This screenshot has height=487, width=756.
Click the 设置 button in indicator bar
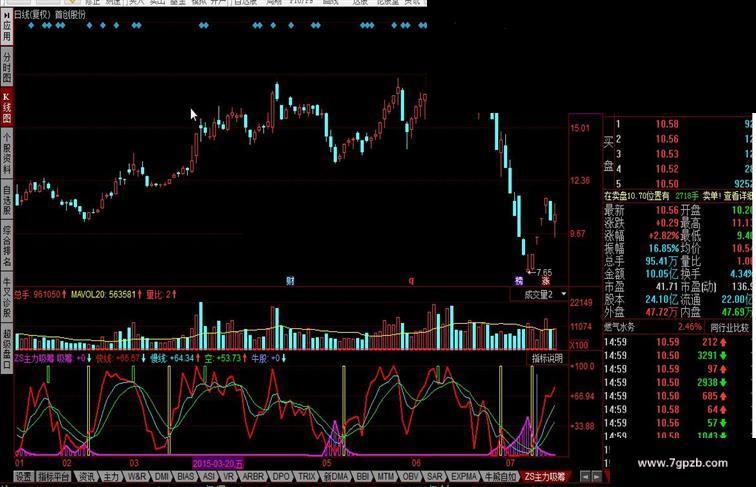(x=23, y=476)
